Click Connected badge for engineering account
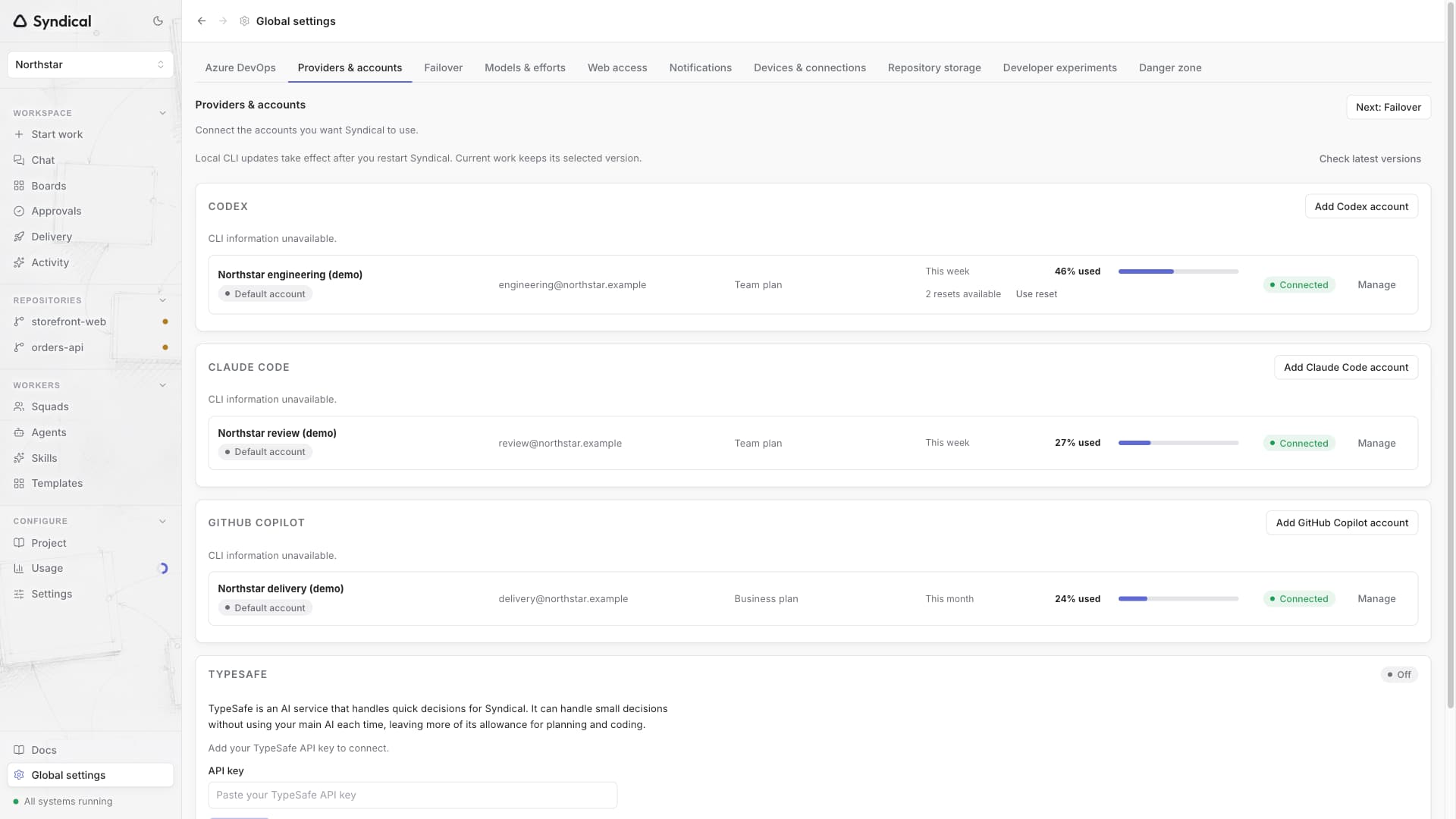 tap(1299, 284)
